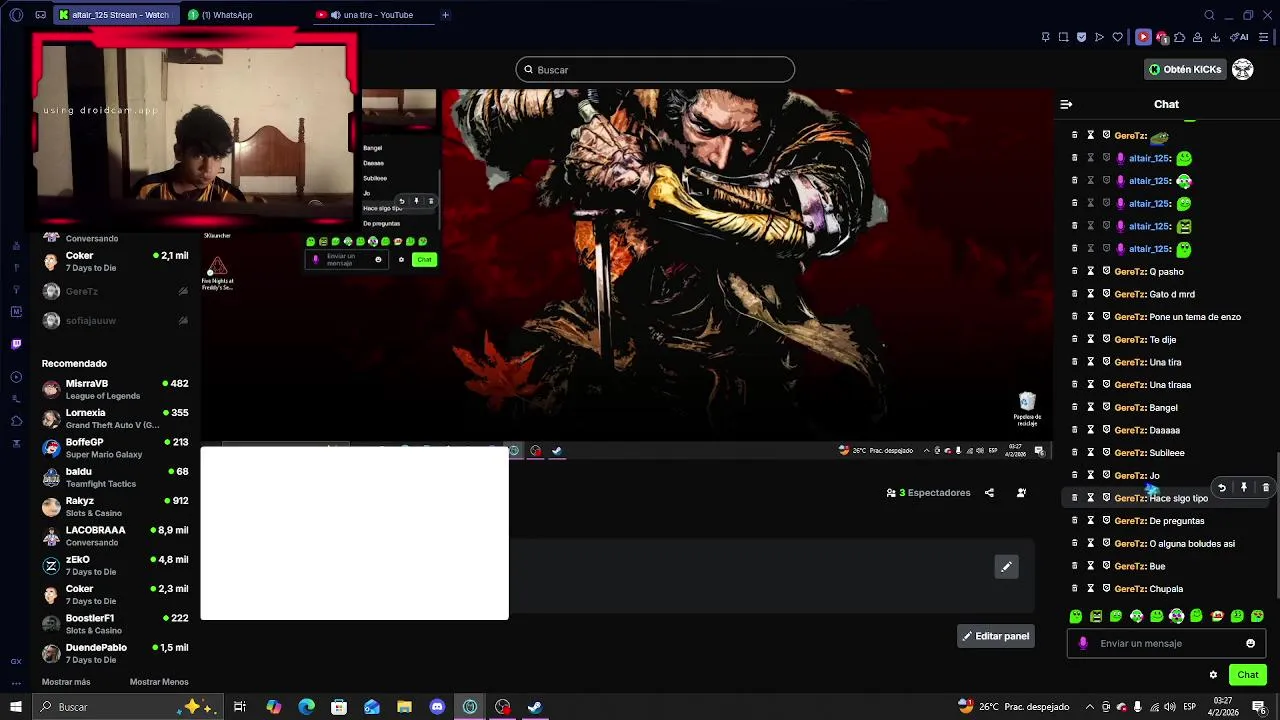
Task: Open the browser AI assistant
Action: (x=1238, y=37)
